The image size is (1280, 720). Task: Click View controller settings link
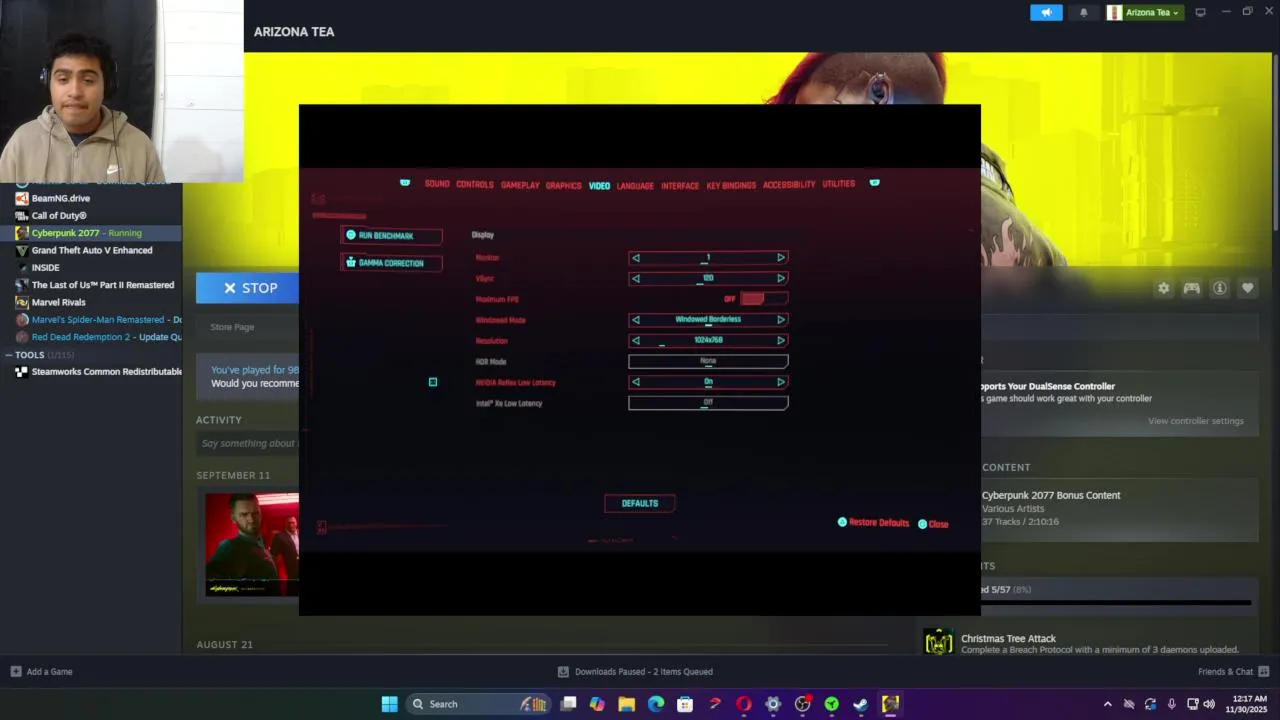[1195, 421]
